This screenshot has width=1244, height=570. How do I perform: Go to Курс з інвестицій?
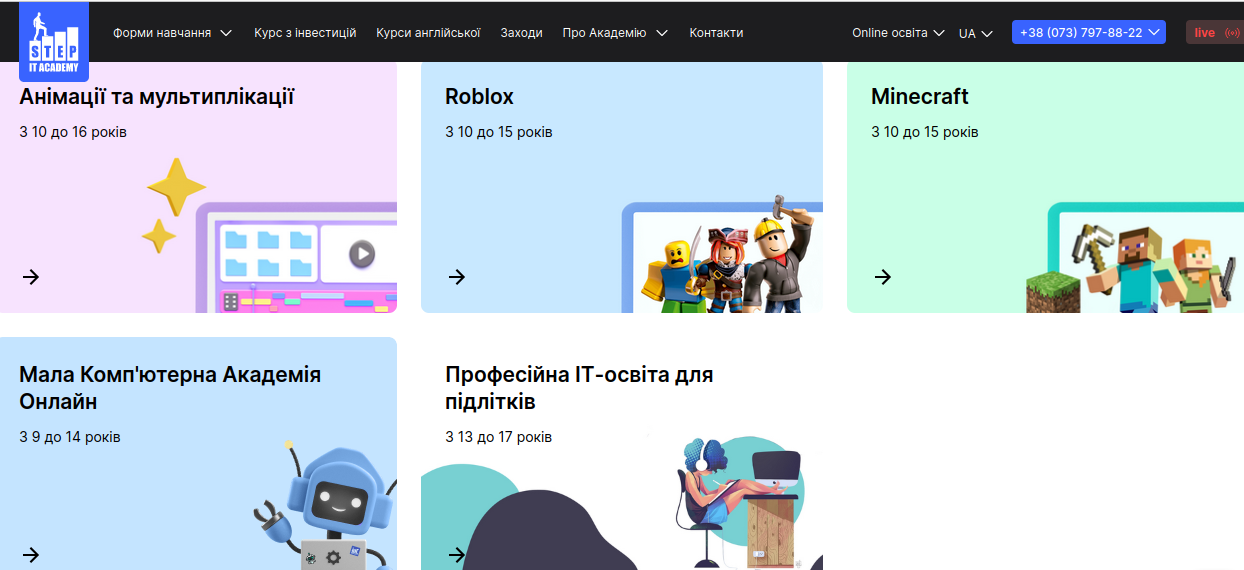pos(305,33)
